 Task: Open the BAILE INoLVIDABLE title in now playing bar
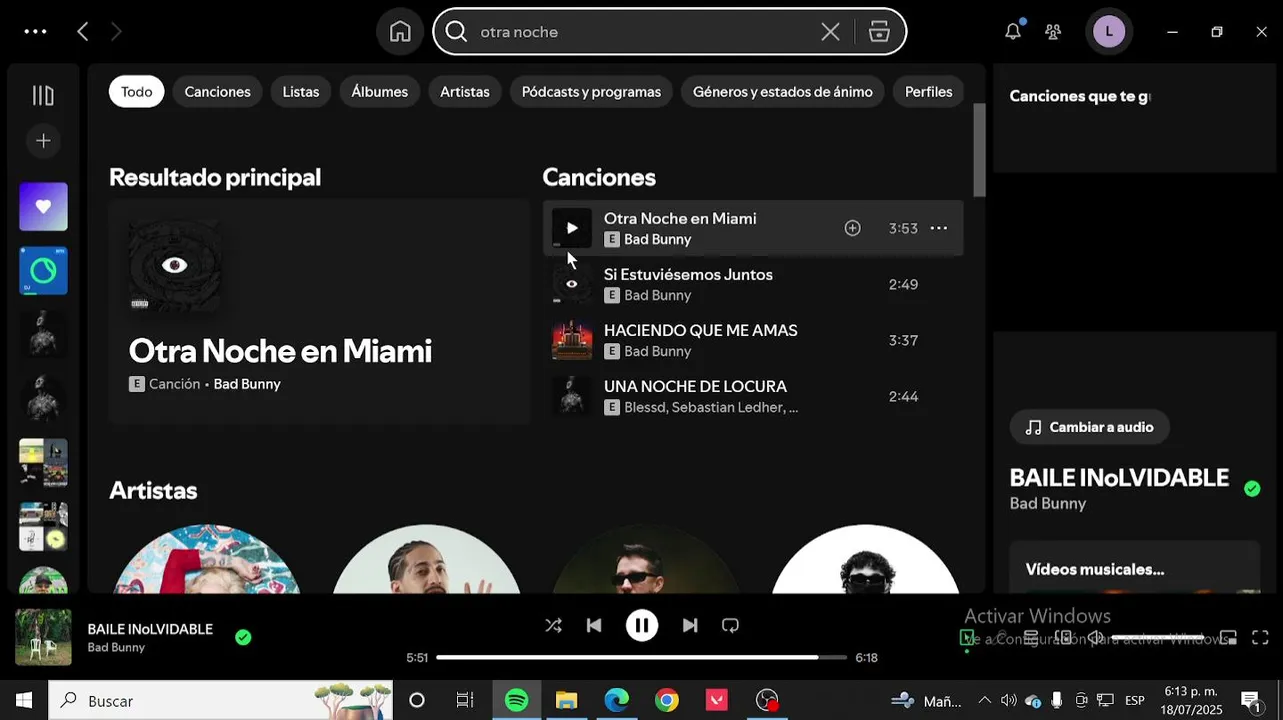click(x=150, y=629)
